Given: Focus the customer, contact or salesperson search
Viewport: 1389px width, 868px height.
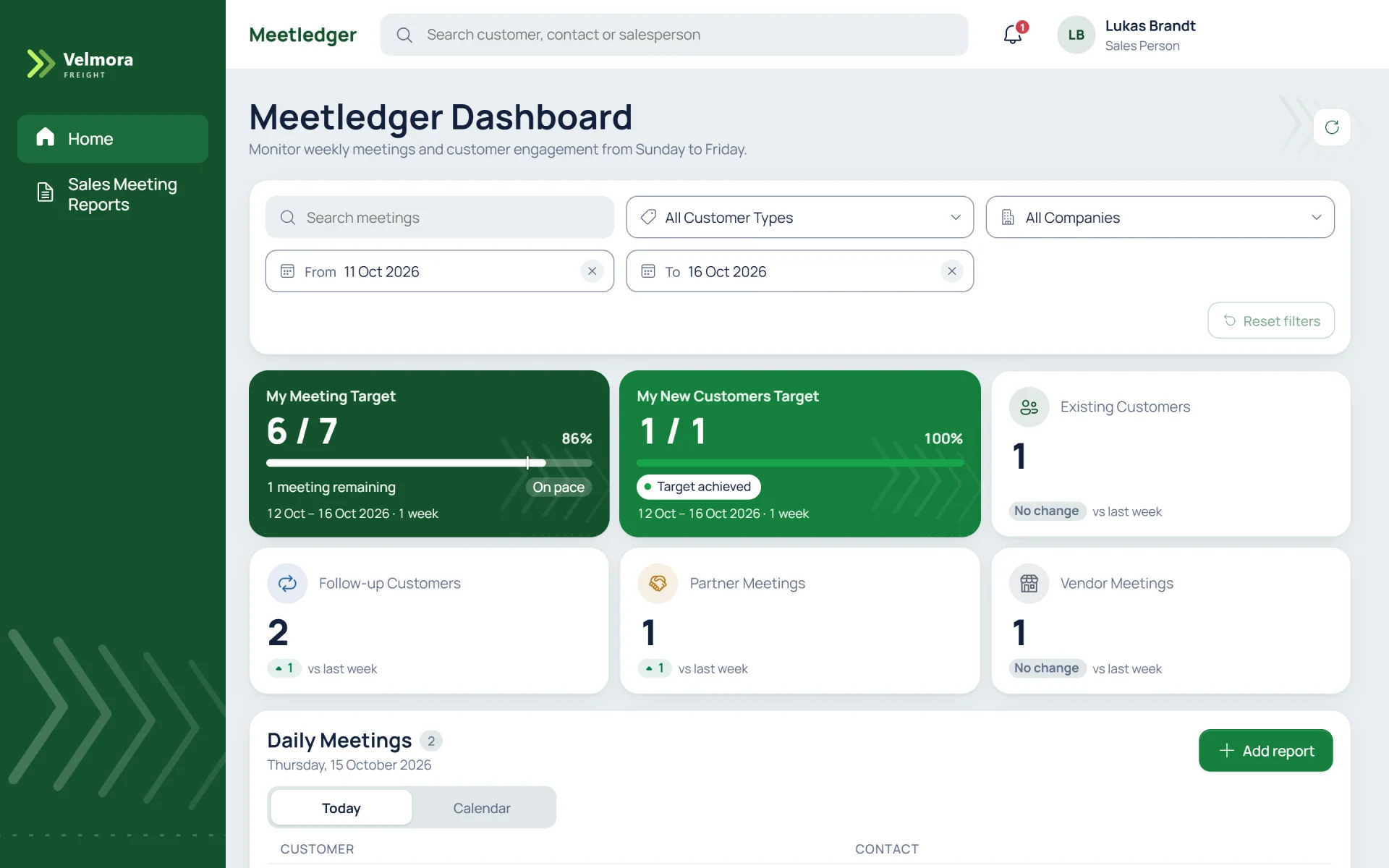Looking at the screenshot, I should pyautogui.click(x=674, y=35).
